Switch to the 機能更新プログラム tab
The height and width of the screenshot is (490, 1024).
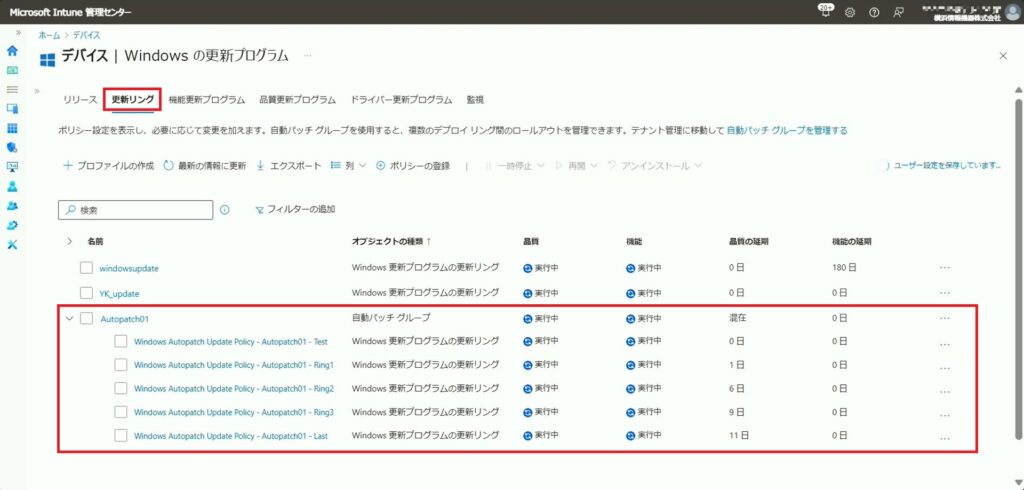coord(207,100)
